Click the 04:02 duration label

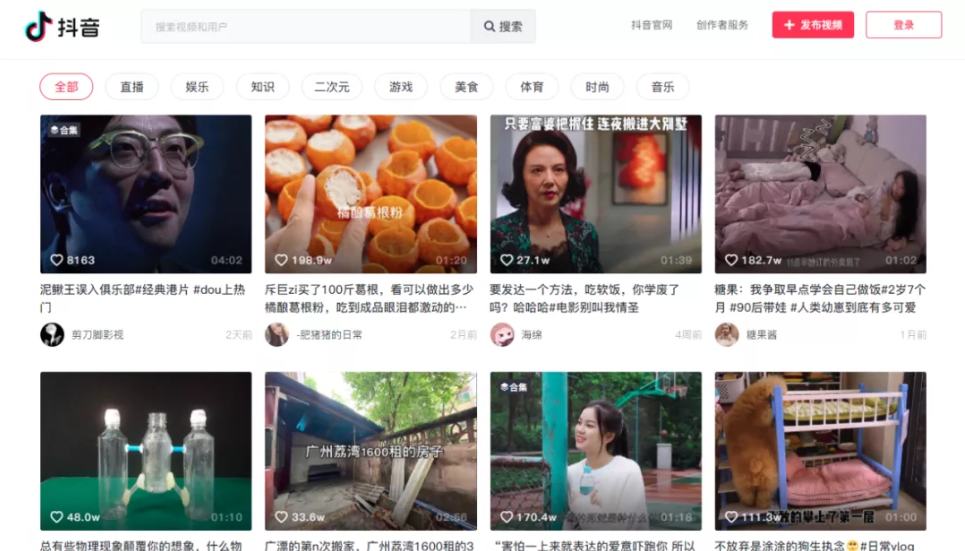tap(226, 260)
